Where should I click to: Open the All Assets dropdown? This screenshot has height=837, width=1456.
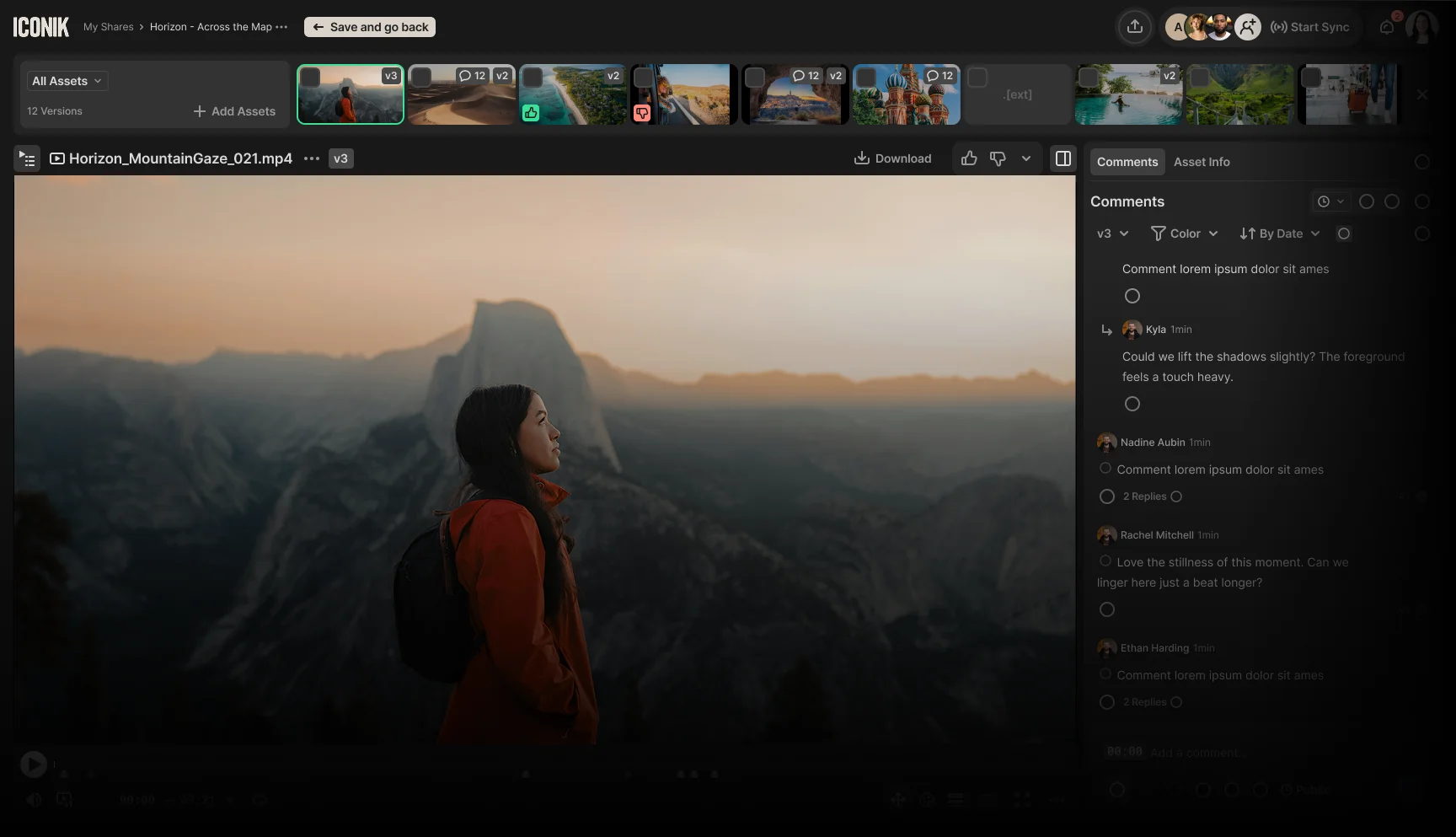pyautogui.click(x=67, y=80)
